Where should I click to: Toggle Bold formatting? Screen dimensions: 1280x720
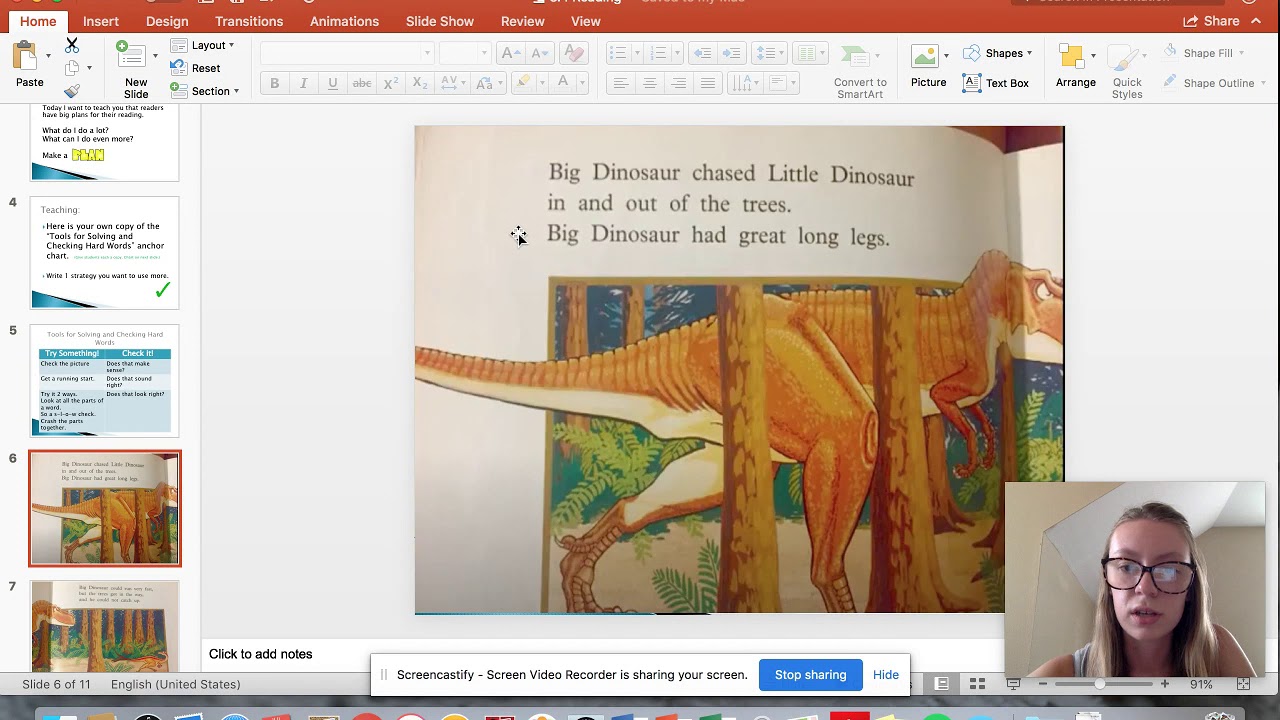274,83
